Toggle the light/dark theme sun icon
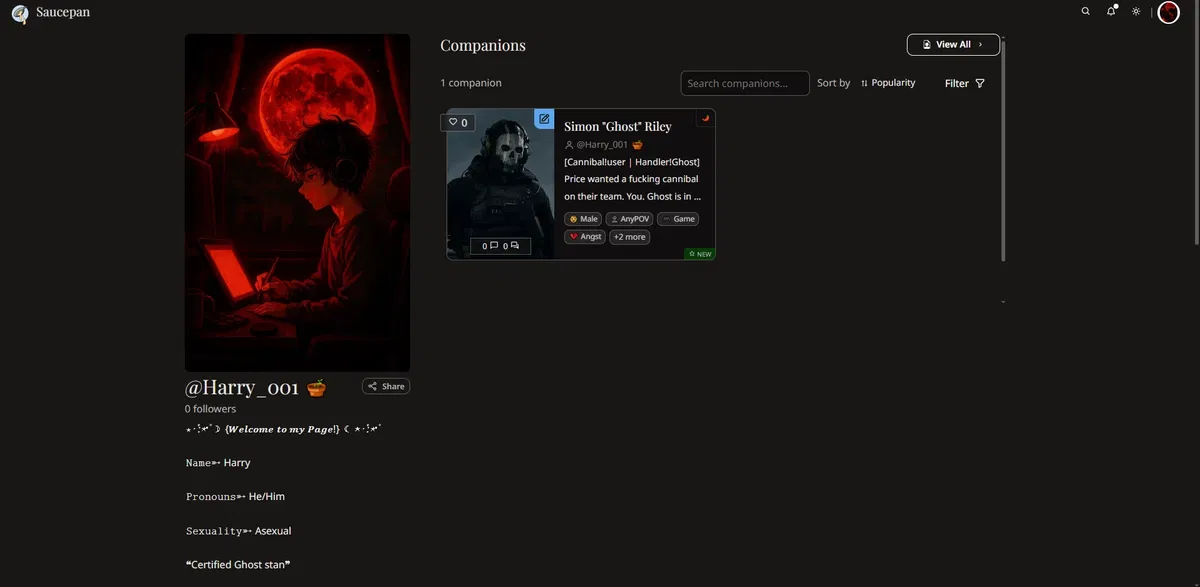 point(1136,12)
